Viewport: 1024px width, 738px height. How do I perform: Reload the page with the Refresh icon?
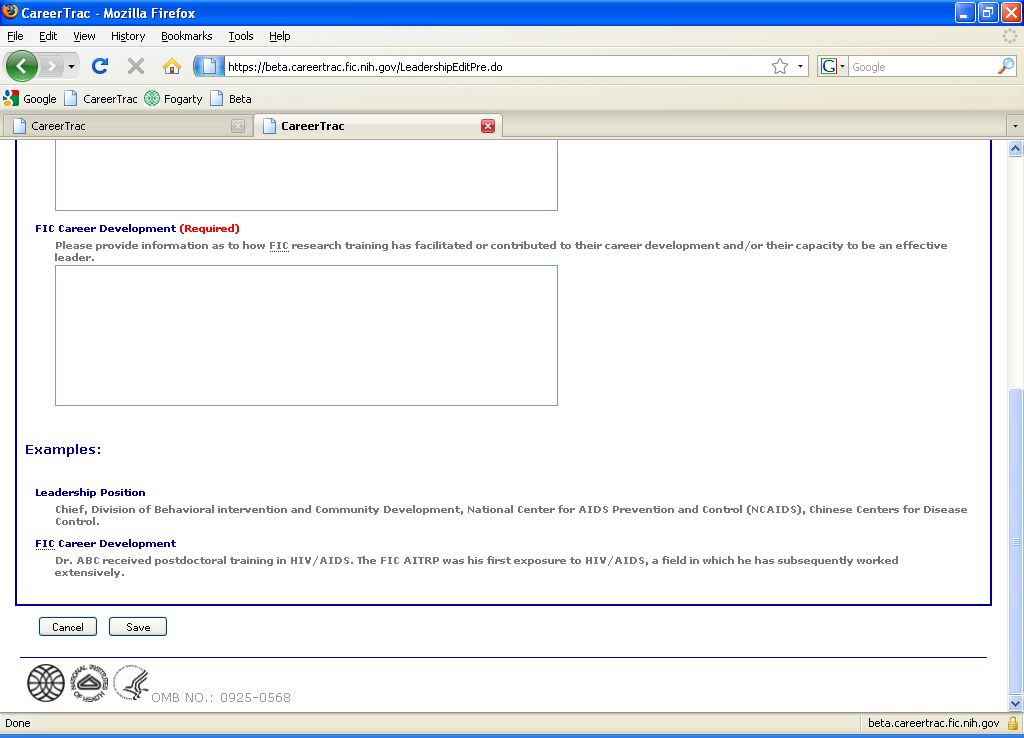pos(100,66)
